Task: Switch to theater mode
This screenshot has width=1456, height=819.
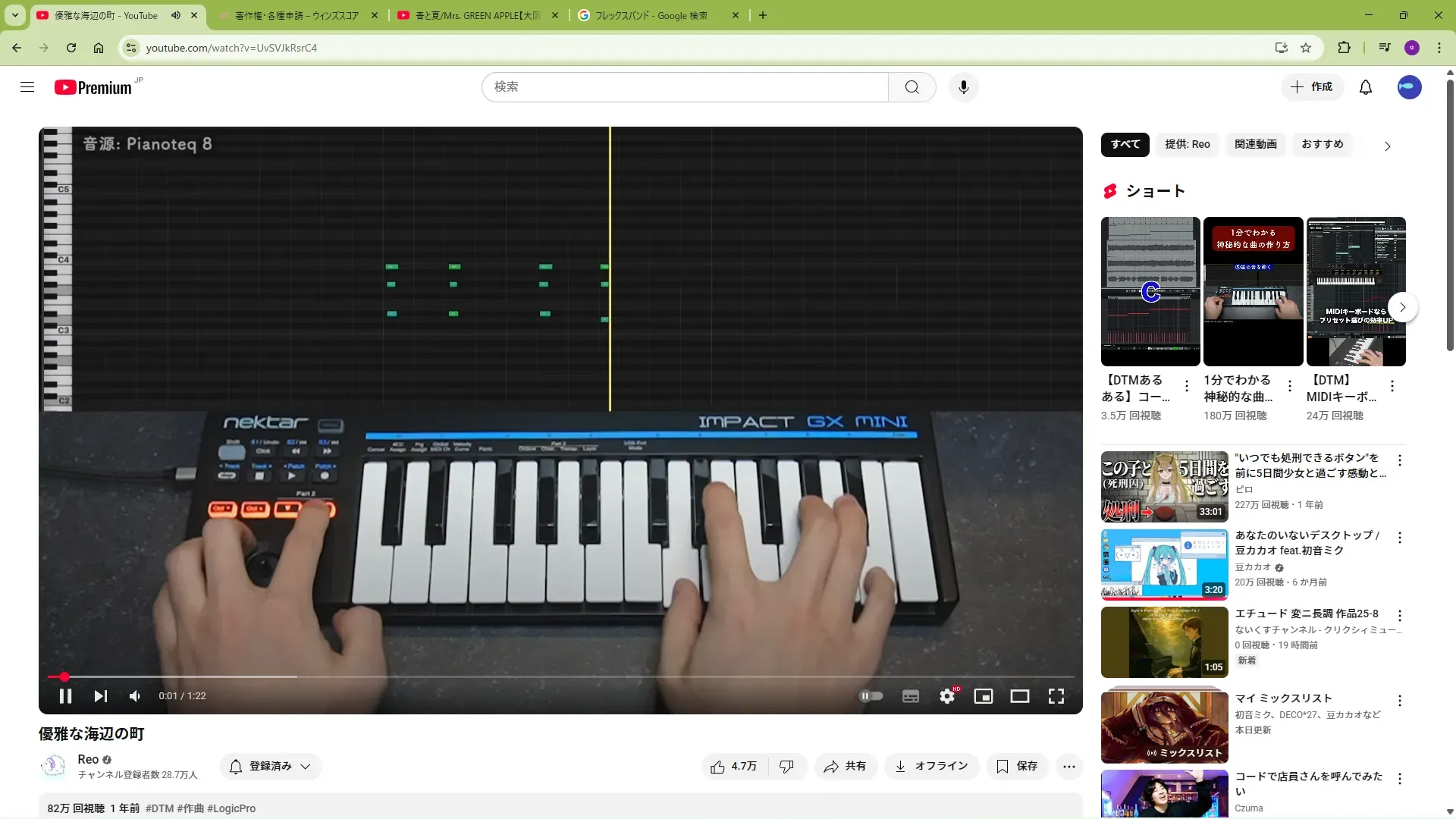Action: (x=1020, y=696)
